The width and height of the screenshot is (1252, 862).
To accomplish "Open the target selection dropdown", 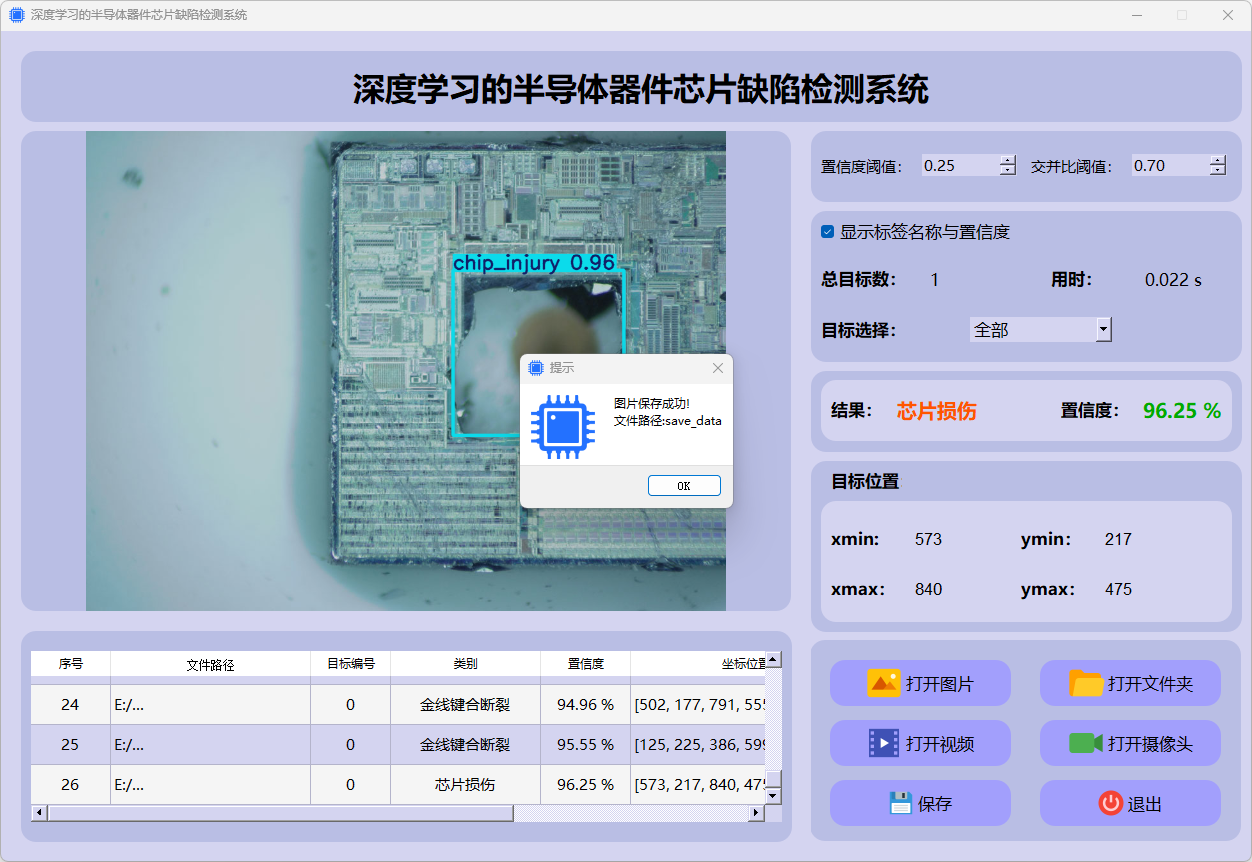I will (x=1103, y=329).
